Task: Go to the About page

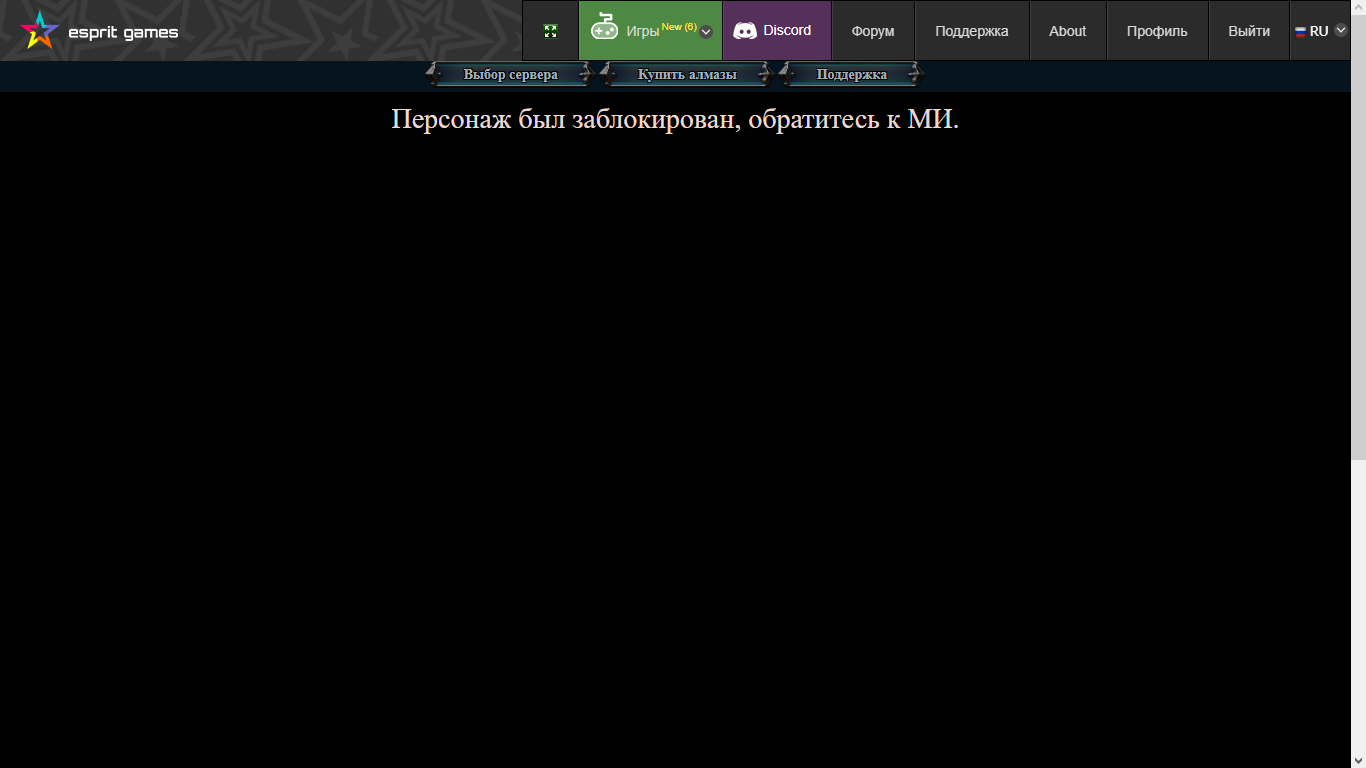Action: 1067,31
